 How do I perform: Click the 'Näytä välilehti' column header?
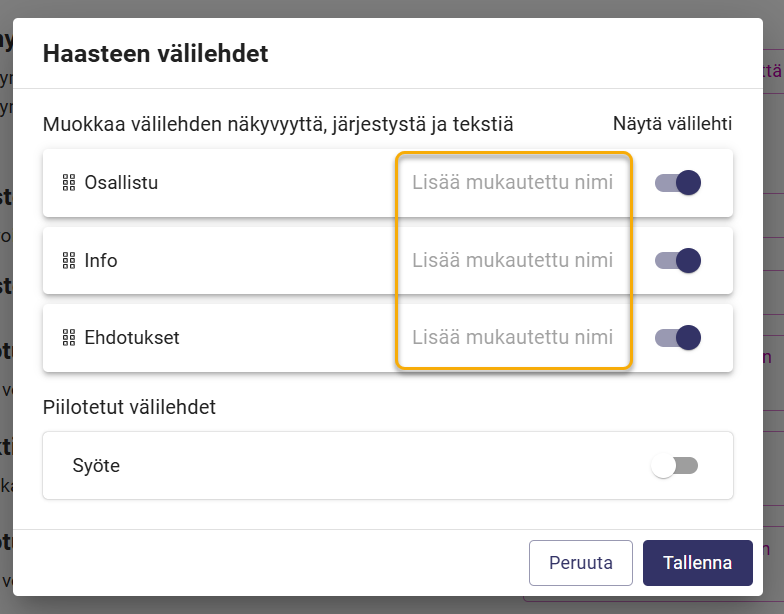pyautogui.click(x=672, y=124)
